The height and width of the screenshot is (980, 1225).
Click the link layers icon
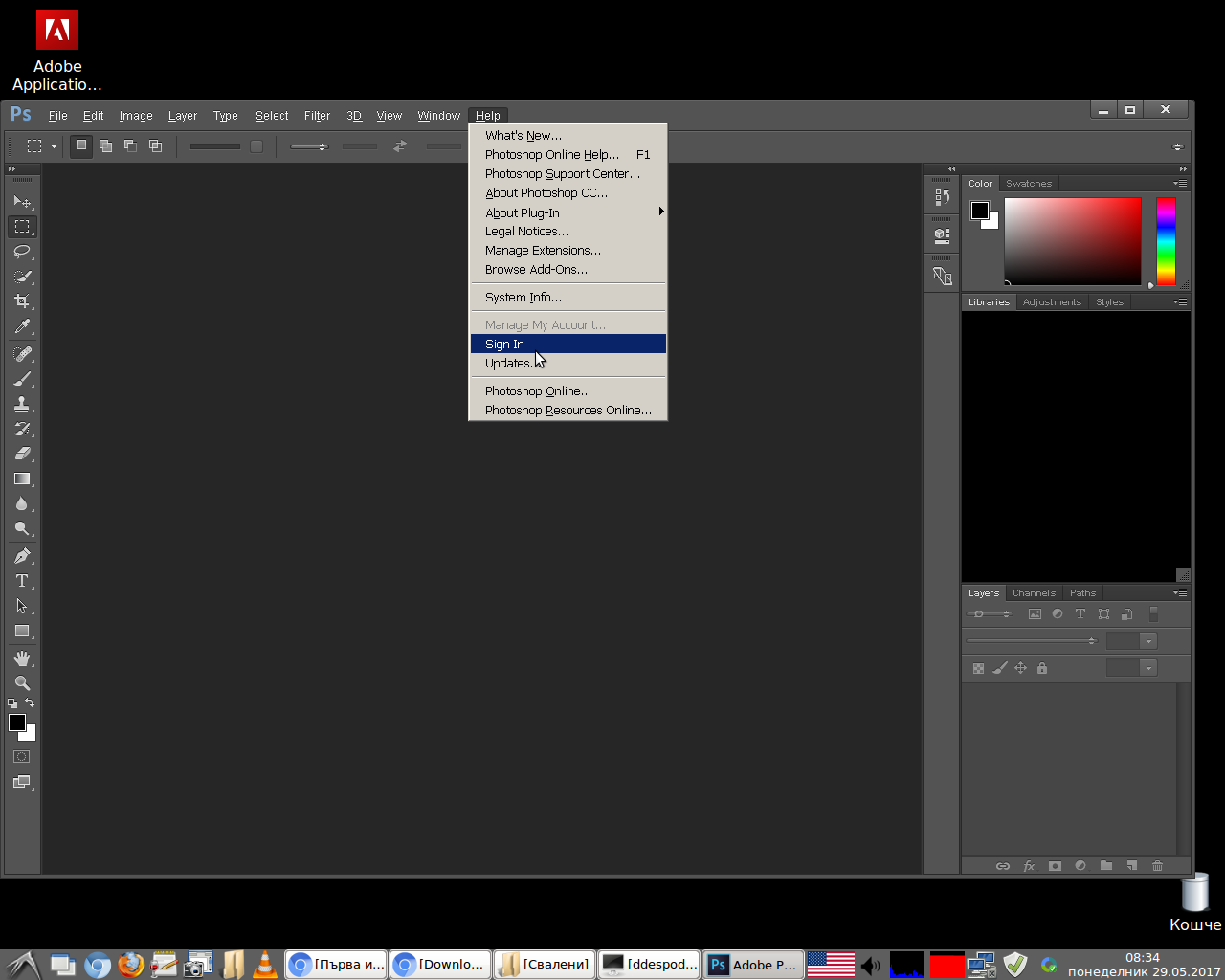click(1003, 865)
